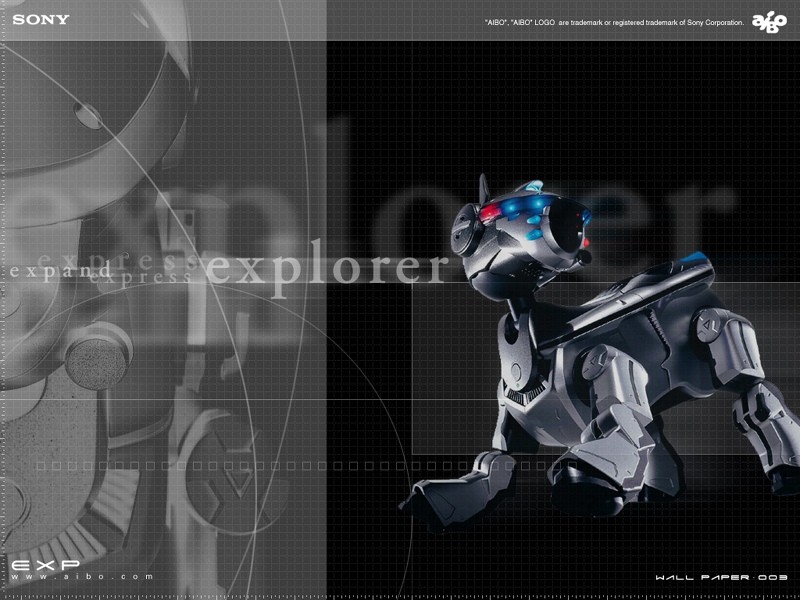Click the large white "explorer" text
The height and width of the screenshot is (600, 800).
(x=325, y=268)
